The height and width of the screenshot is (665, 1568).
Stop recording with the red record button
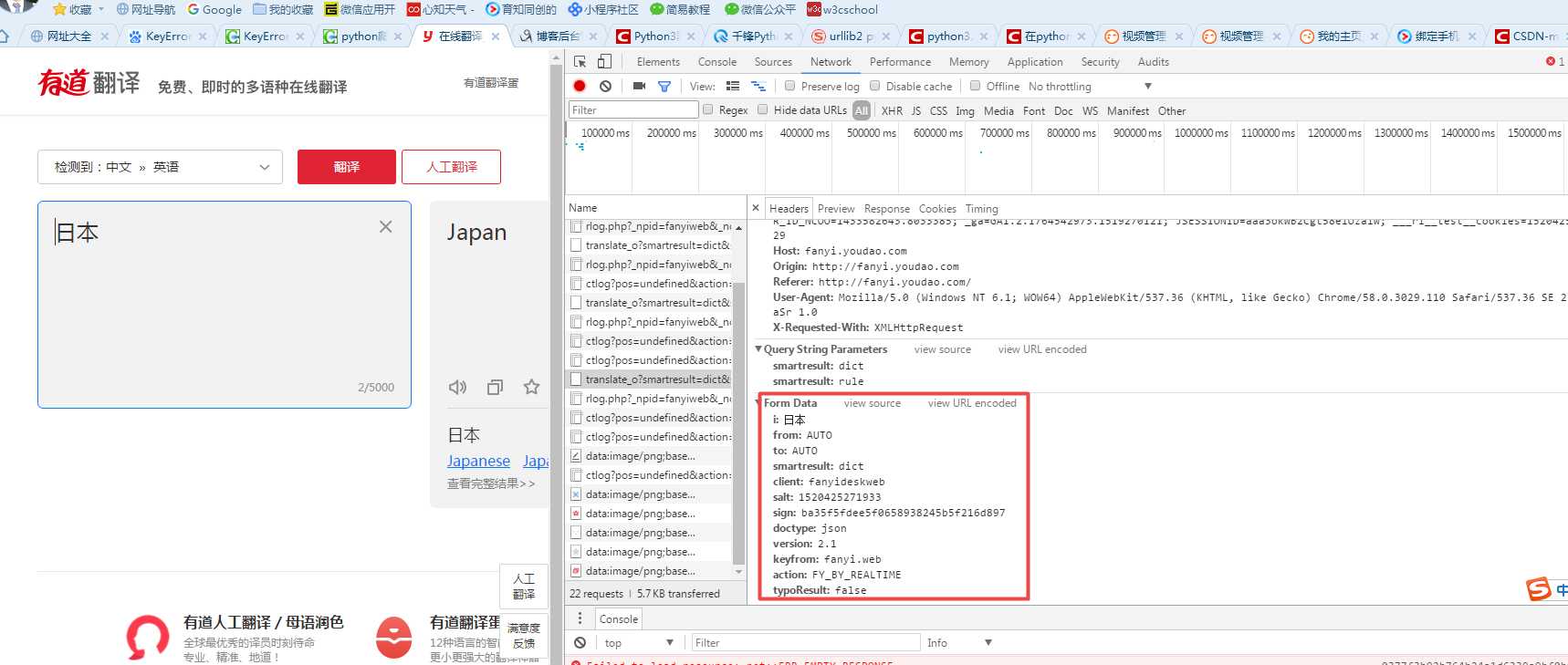pos(580,86)
